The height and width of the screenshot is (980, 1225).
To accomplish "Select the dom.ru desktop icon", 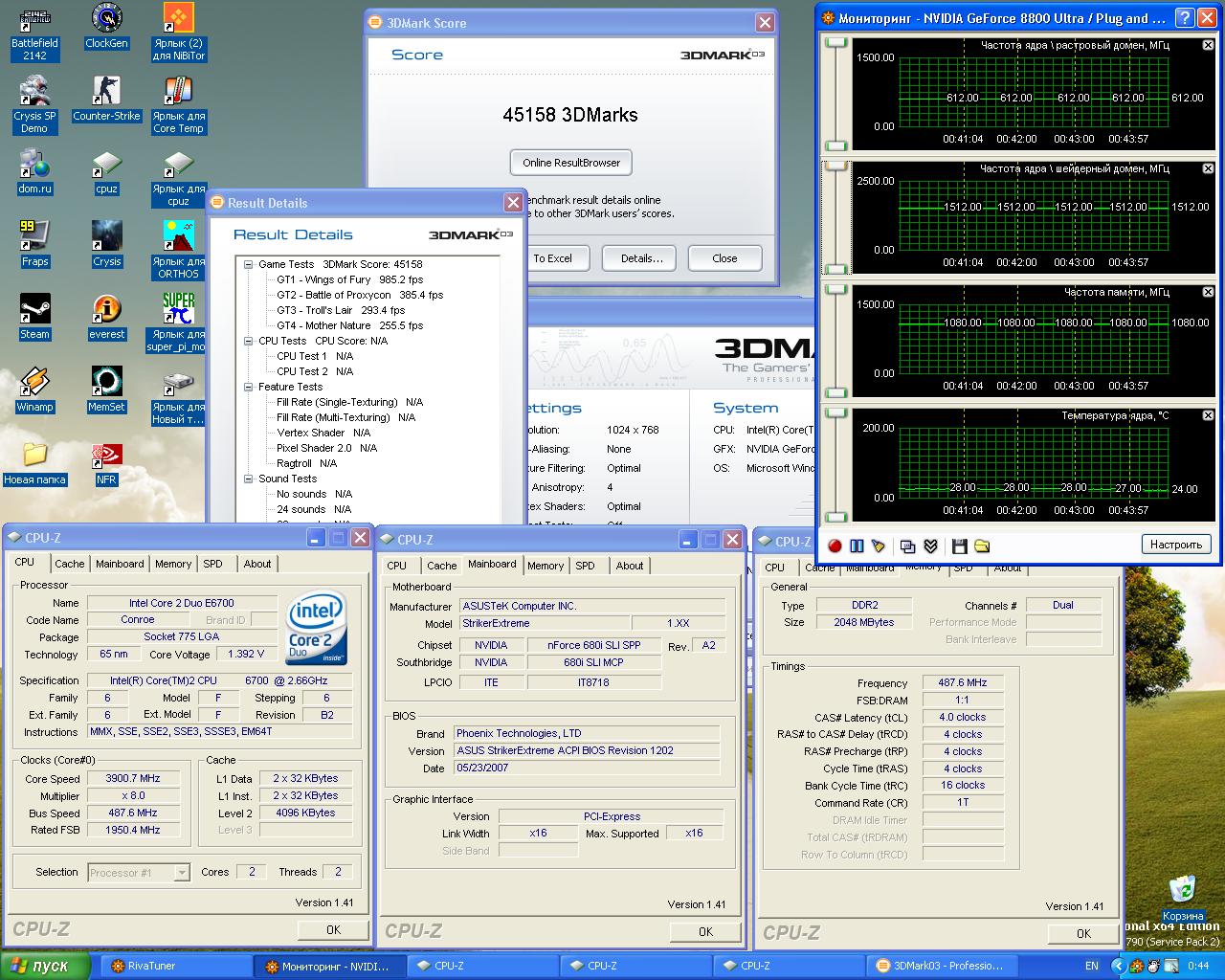I will point(34,172).
